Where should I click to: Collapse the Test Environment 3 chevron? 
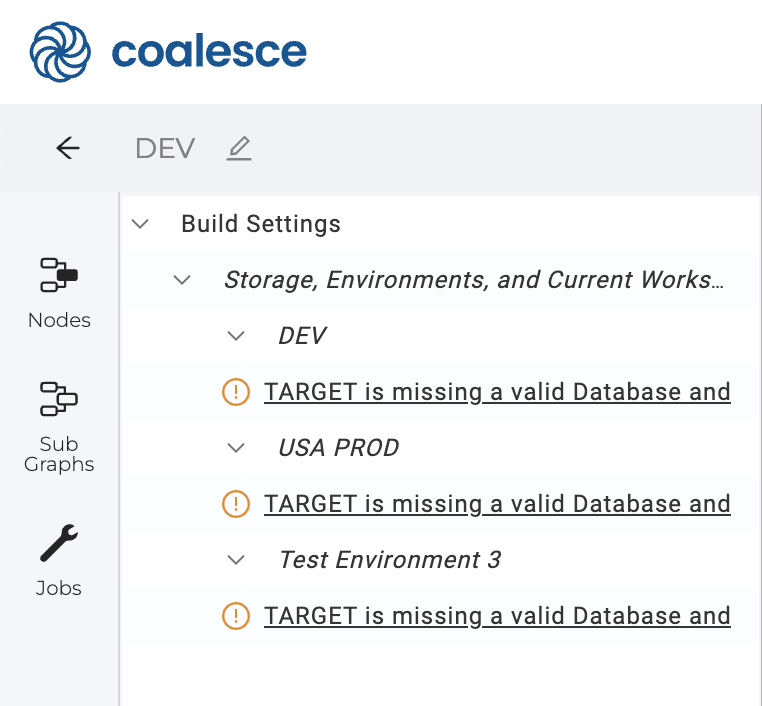236,560
